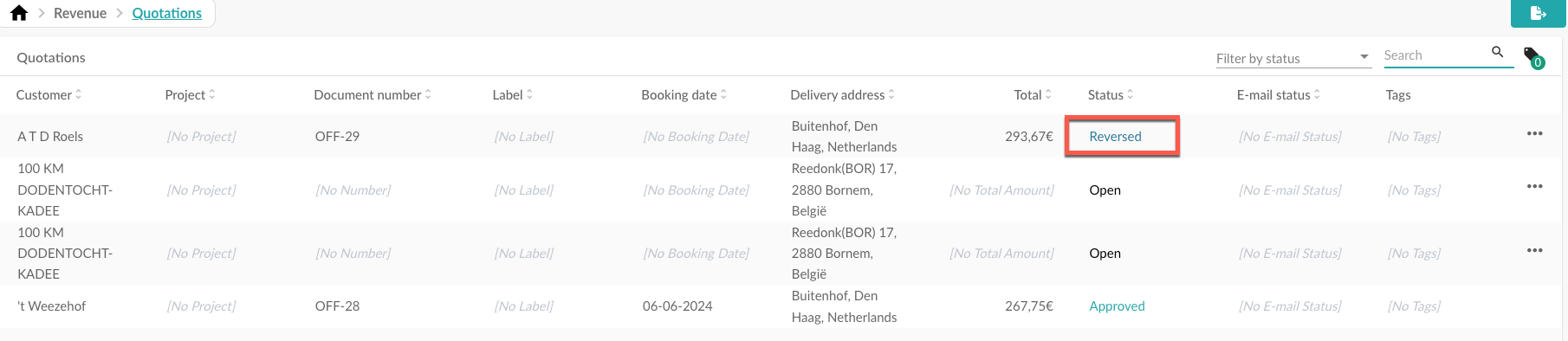Sort by the Delivery address column
The image size is (1568, 341).
pyautogui.click(x=842, y=95)
